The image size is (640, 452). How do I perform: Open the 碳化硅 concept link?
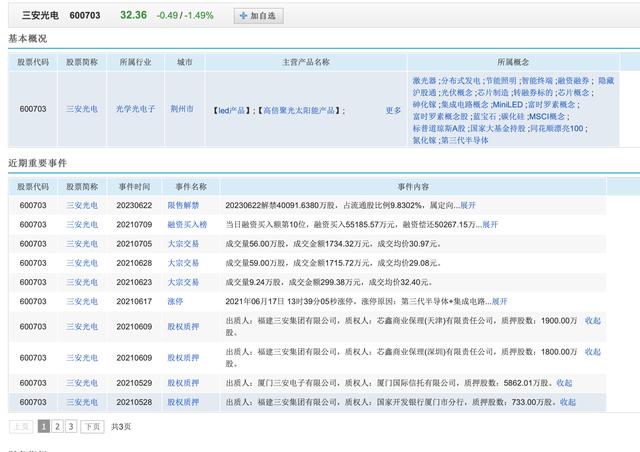click(513, 116)
